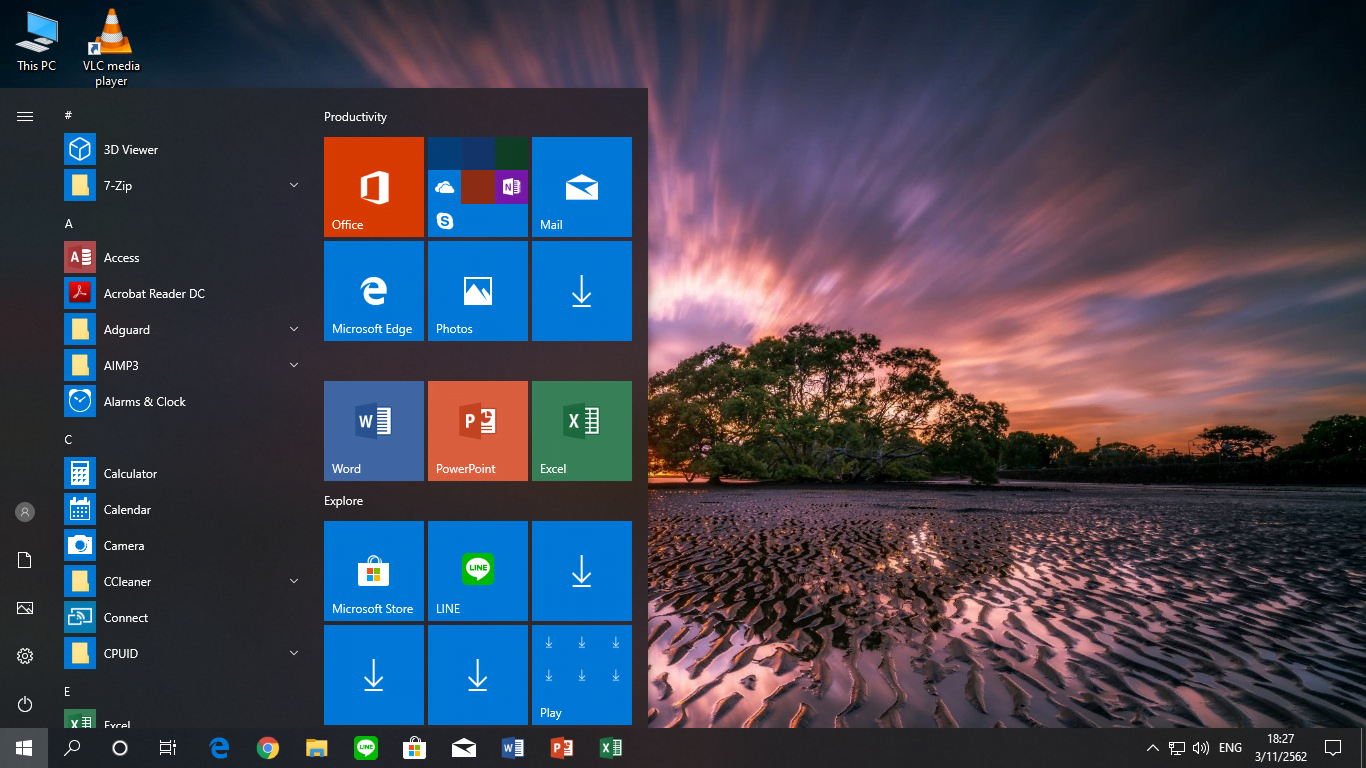Click the download tile beside Photos
Screen dimensions: 1366x768
[x=582, y=291]
